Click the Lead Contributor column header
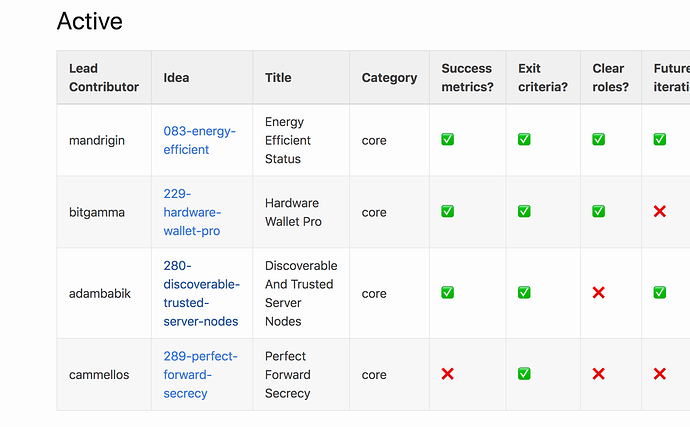The height and width of the screenshot is (427, 690). (x=104, y=77)
